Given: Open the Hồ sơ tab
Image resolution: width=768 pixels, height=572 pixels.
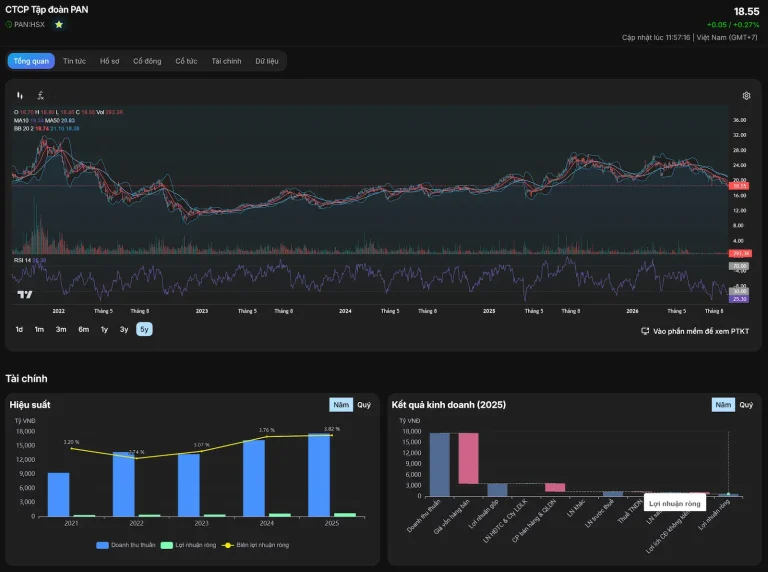Looking at the screenshot, I should (110, 61).
